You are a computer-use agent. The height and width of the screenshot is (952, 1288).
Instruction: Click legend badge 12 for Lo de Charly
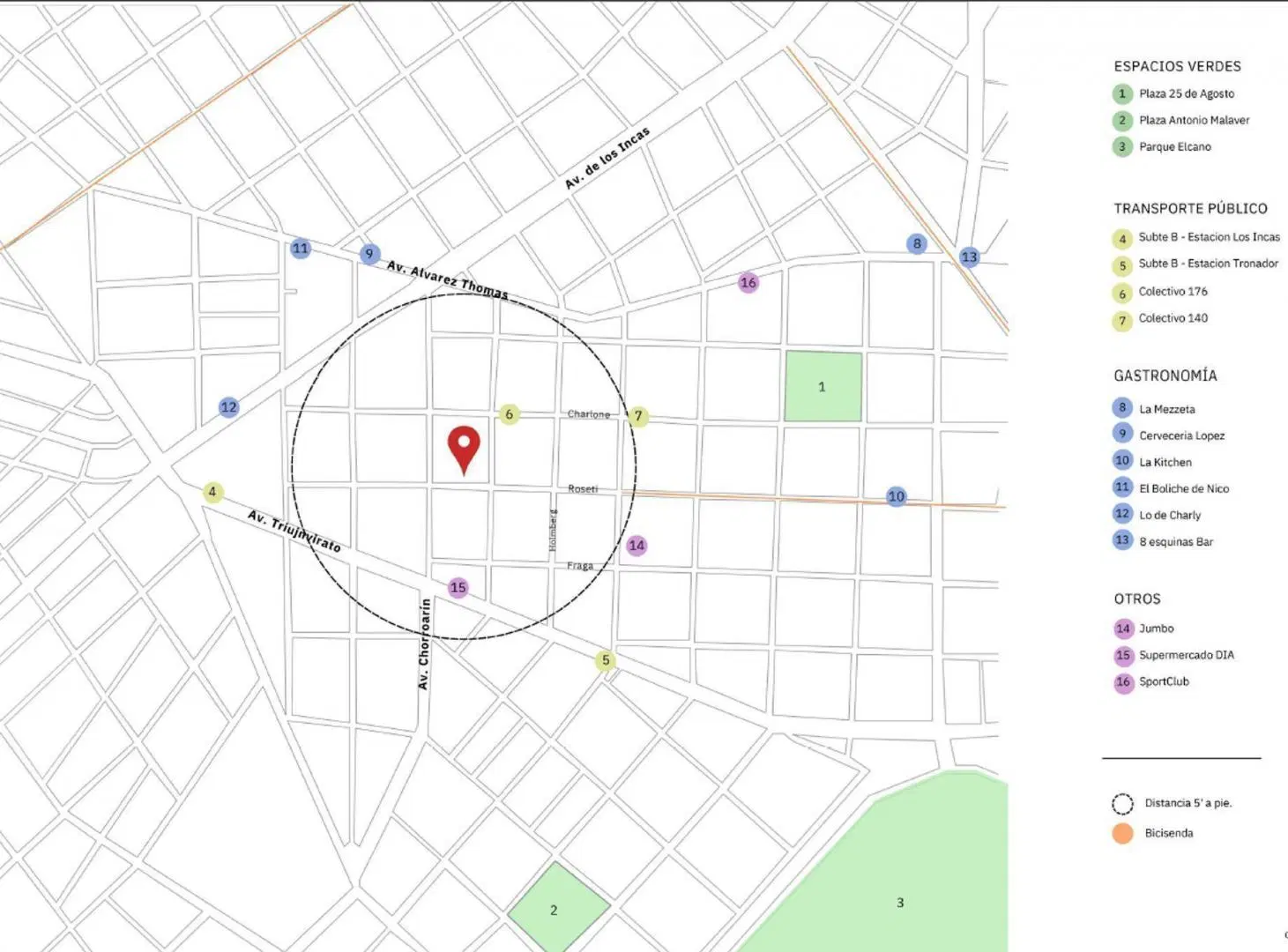[1122, 513]
